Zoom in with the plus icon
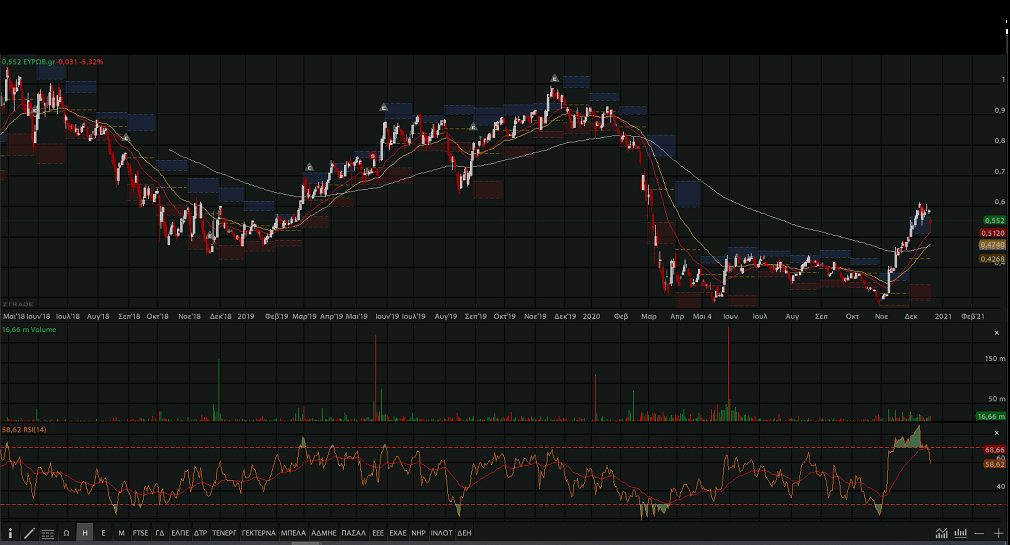The image size is (1010, 545). point(998,534)
